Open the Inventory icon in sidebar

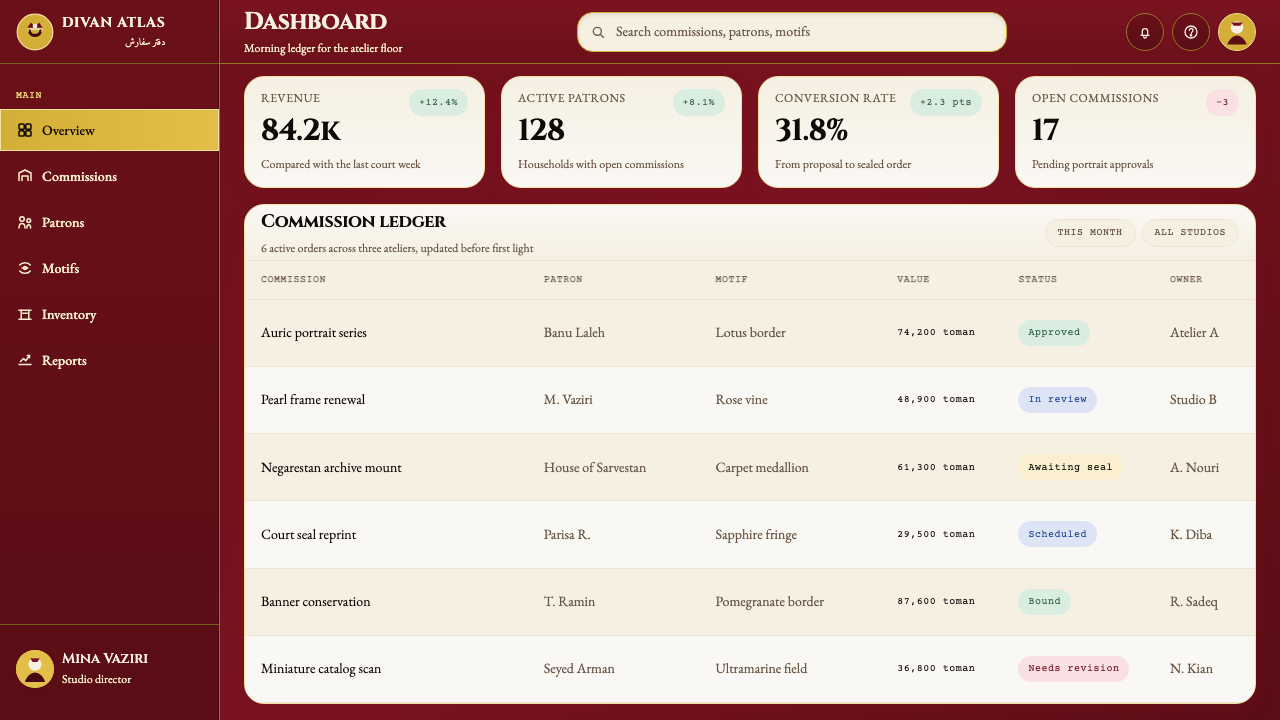tap(25, 314)
